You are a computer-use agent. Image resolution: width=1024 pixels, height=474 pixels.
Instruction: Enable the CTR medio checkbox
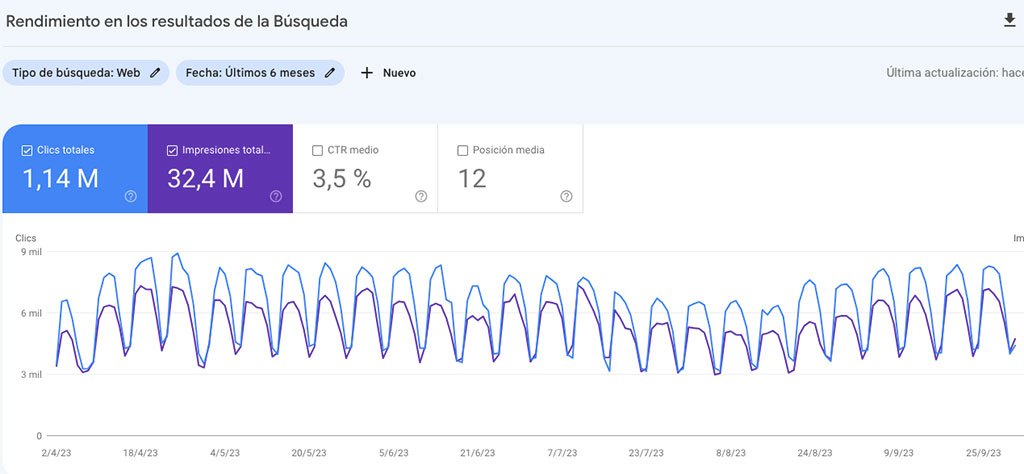coord(318,151)
